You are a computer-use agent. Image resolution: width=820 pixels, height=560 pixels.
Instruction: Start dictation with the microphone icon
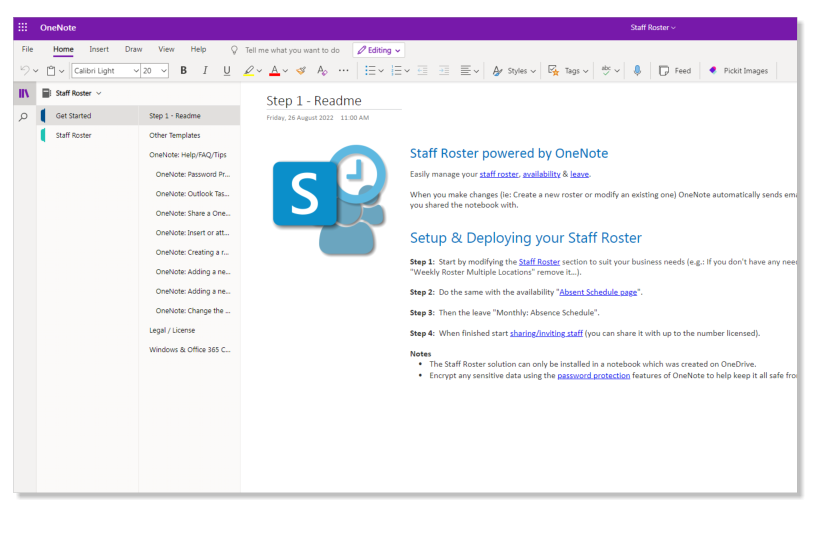click(637, 71)
